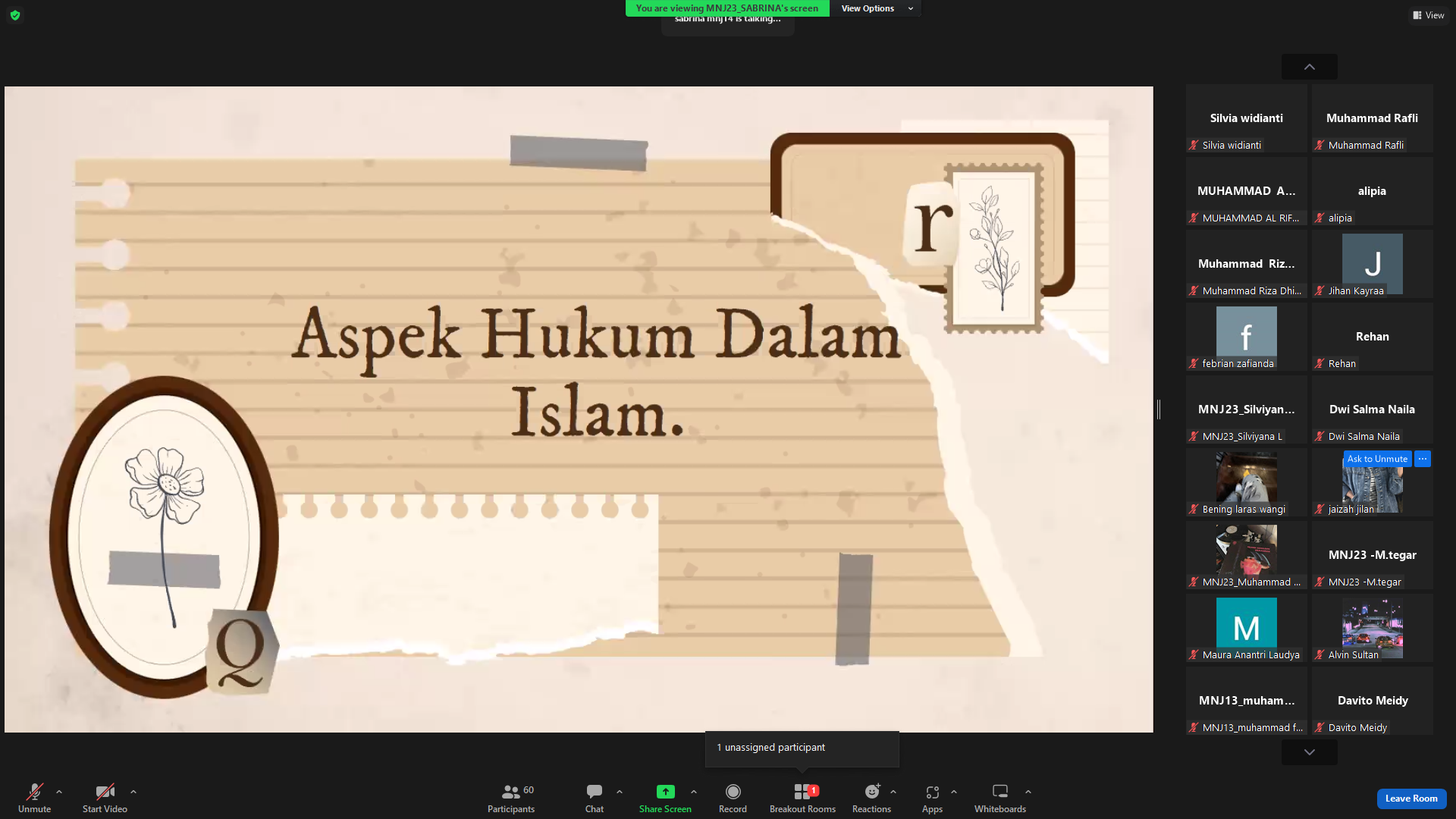Click the muted mic icon beside alipia
This screenshot has width=1456, height=819.
(x=1319, y=218)
